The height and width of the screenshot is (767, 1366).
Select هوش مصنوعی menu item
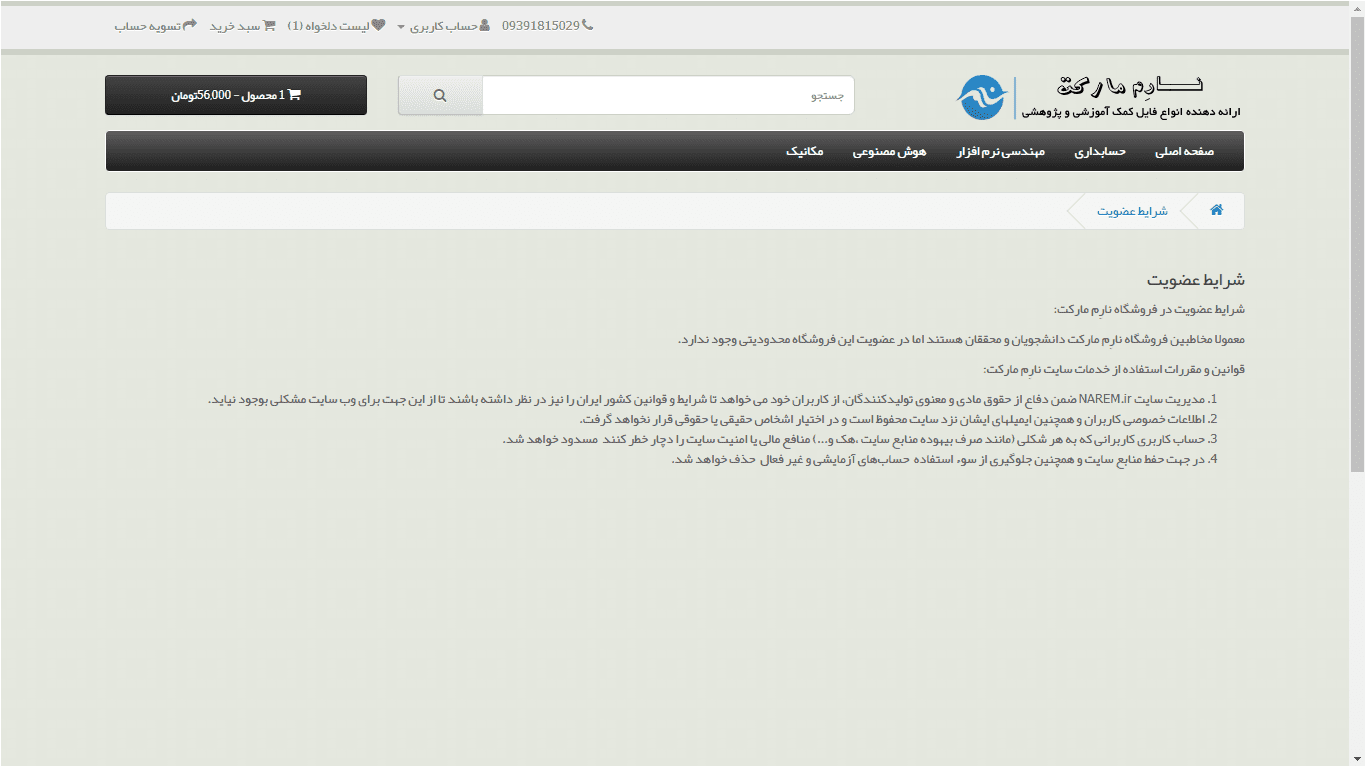click(889, 152)
